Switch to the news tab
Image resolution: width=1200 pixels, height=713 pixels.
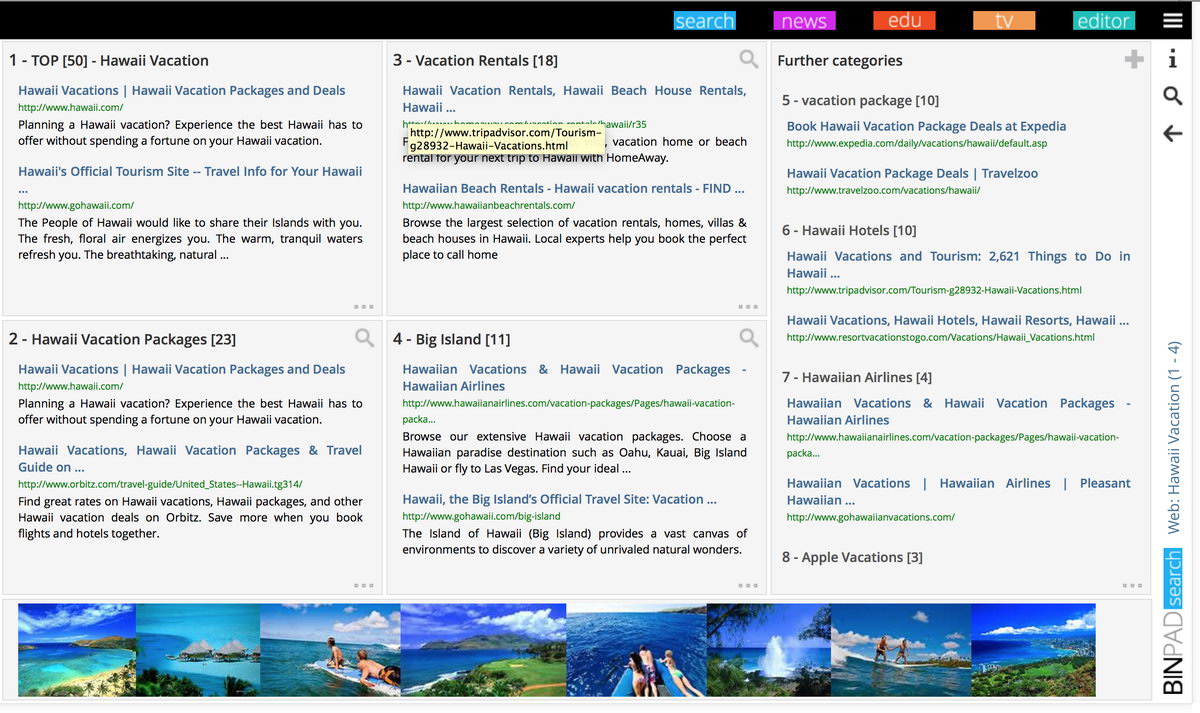point(804,21)
